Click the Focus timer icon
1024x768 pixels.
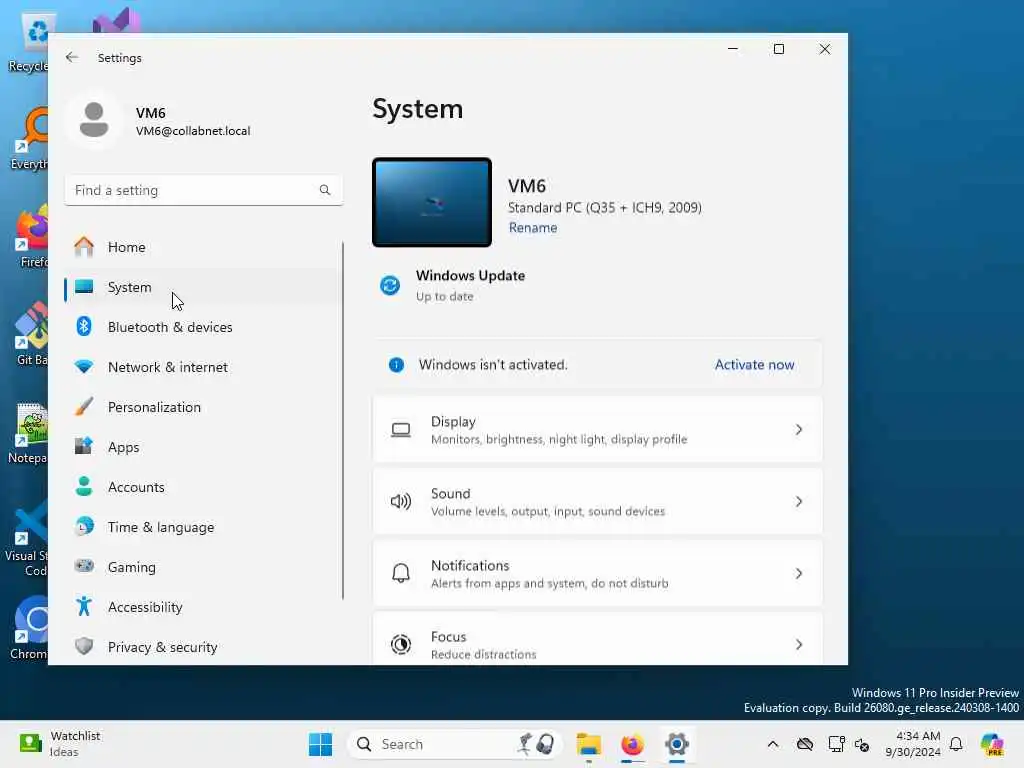tap(400, 645)
